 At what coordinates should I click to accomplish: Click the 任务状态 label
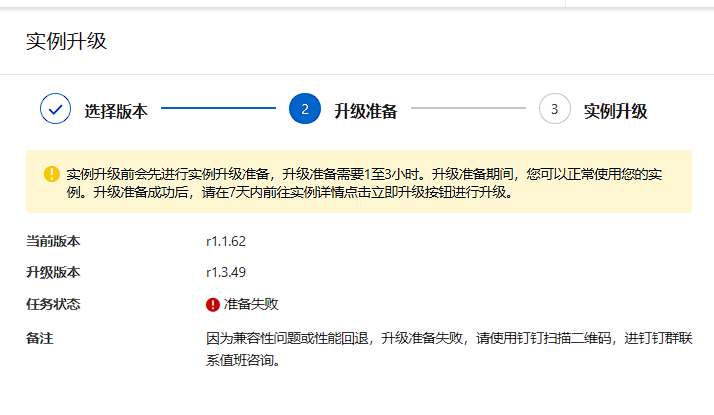click(x=53, y=304)
